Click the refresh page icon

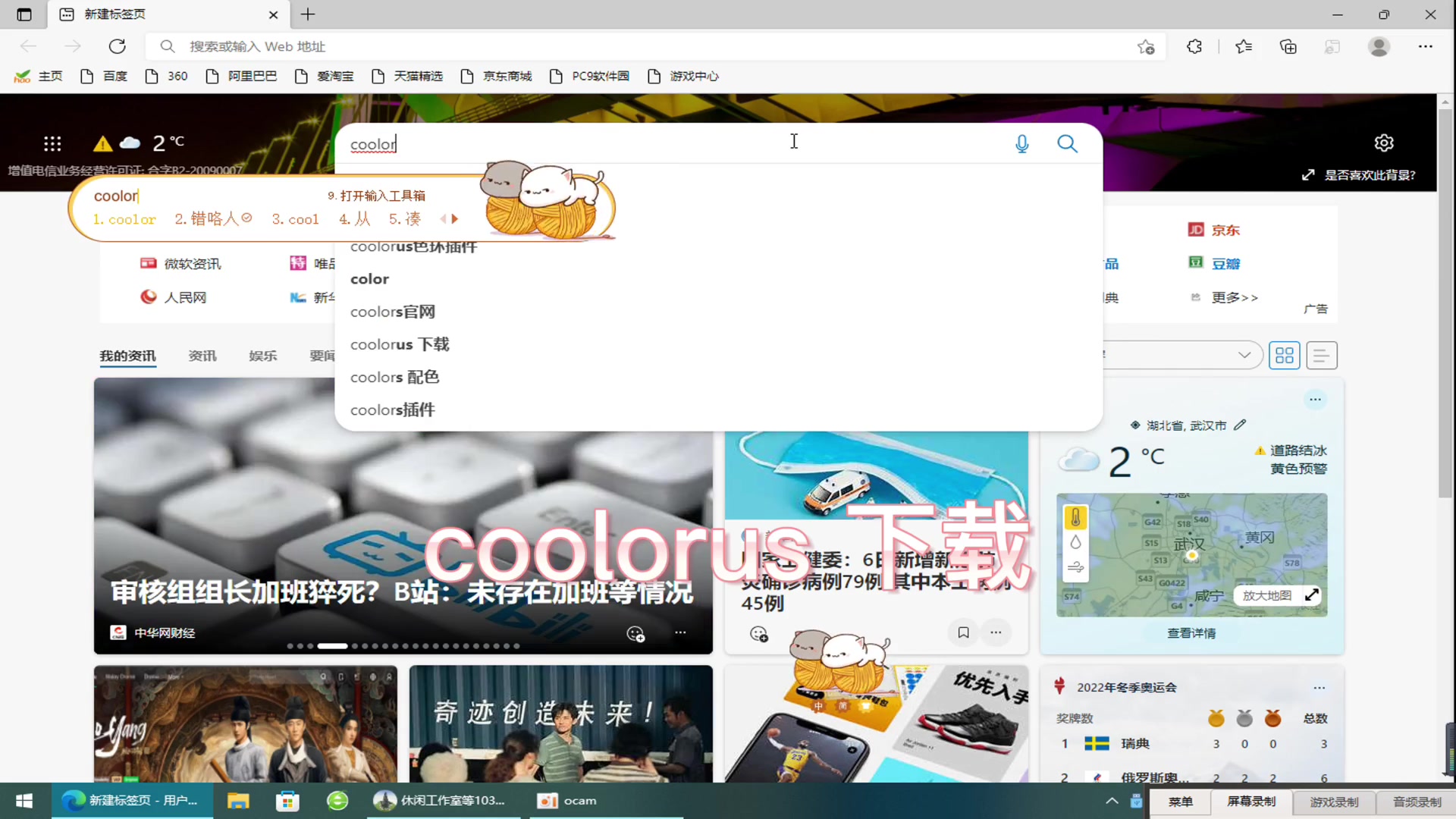[x=117, y=46]
